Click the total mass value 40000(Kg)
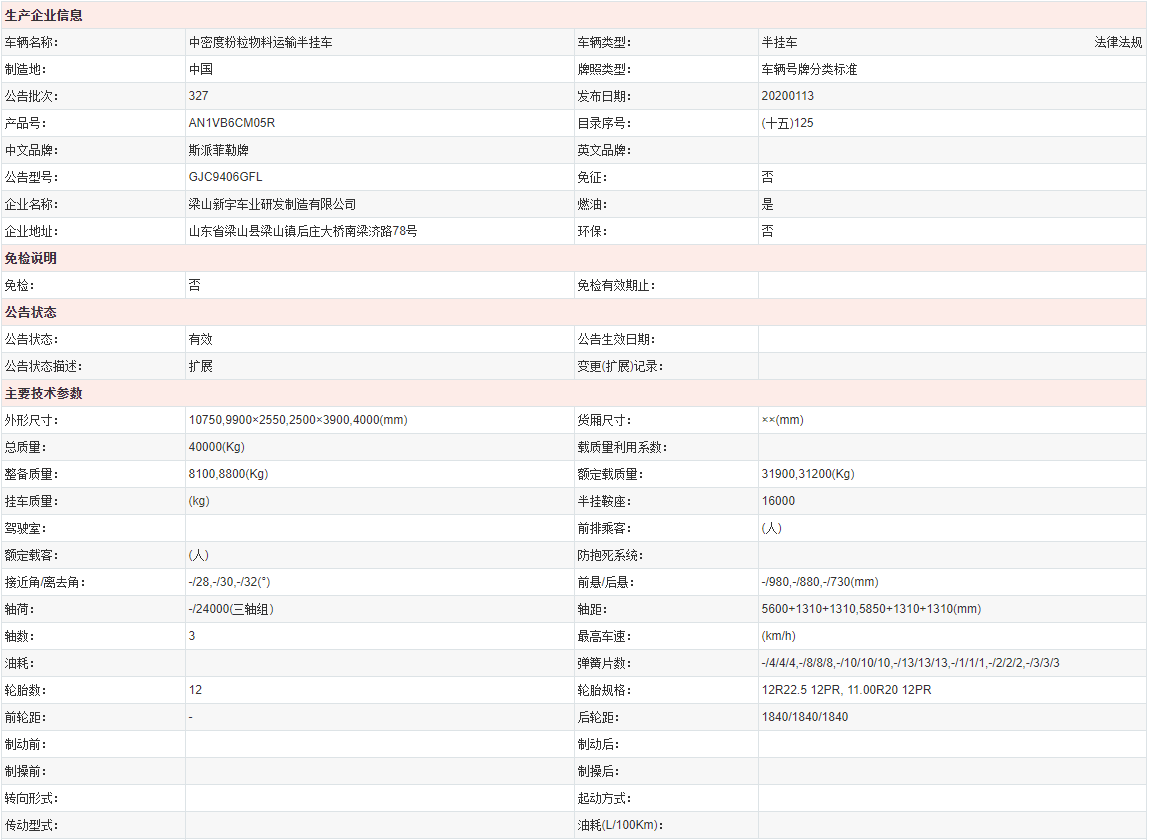Screen dimensions: 1152x840 [216, 447]
